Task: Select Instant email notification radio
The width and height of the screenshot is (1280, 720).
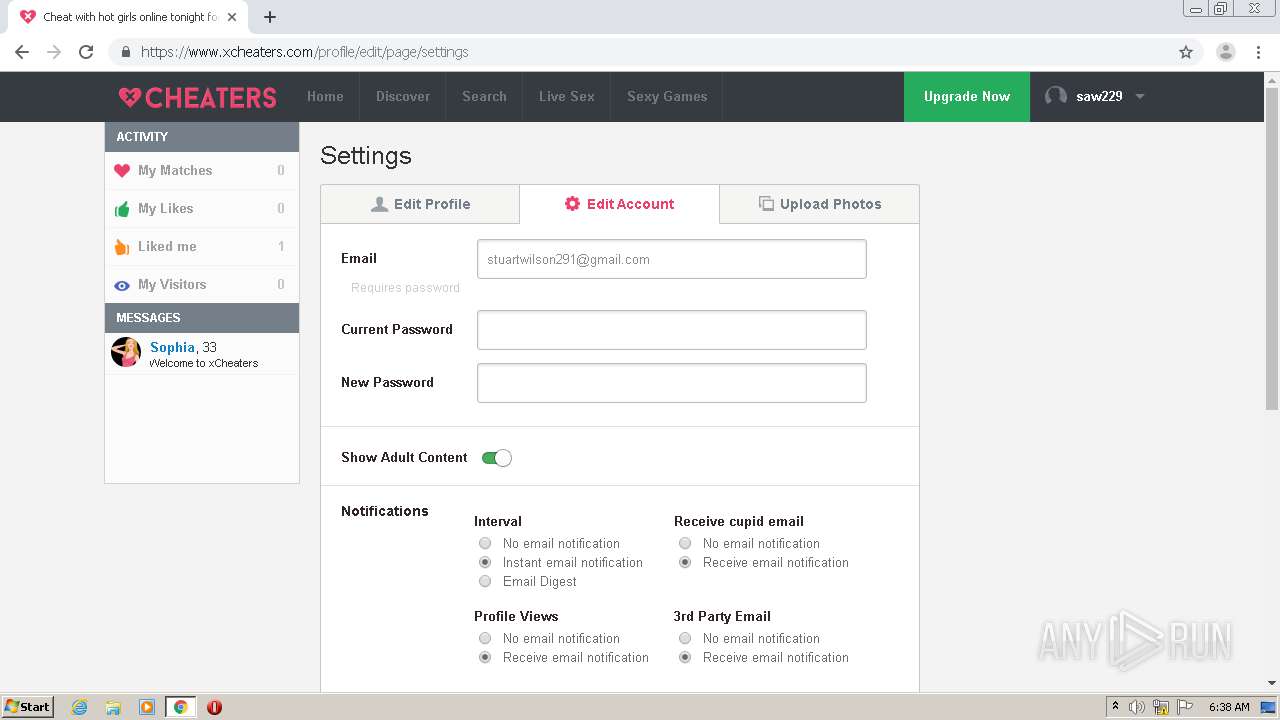Action: pyautogui.click(x=485, y=562)
